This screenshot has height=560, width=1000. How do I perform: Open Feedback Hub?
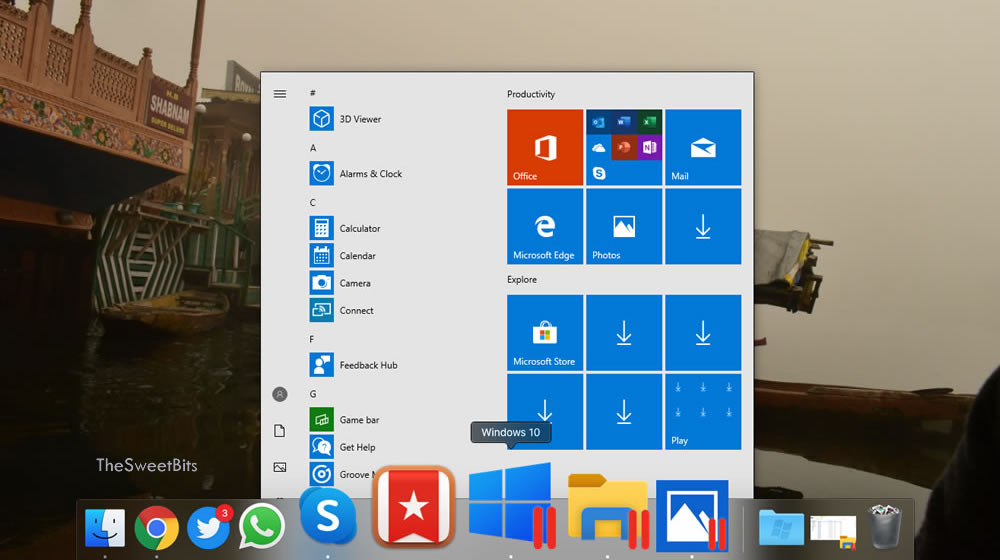pyautogui.click(x=353, y=365)
